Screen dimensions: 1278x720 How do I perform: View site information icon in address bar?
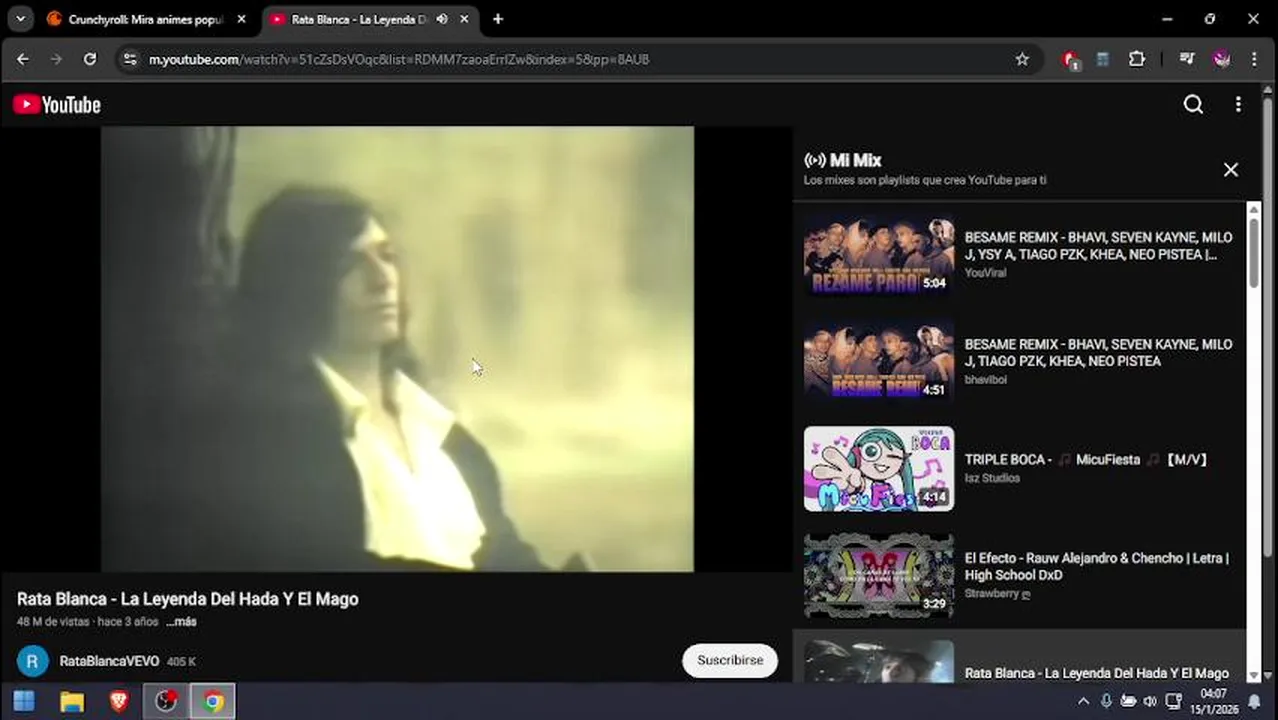pyautogui.click(x=129, y=59)
